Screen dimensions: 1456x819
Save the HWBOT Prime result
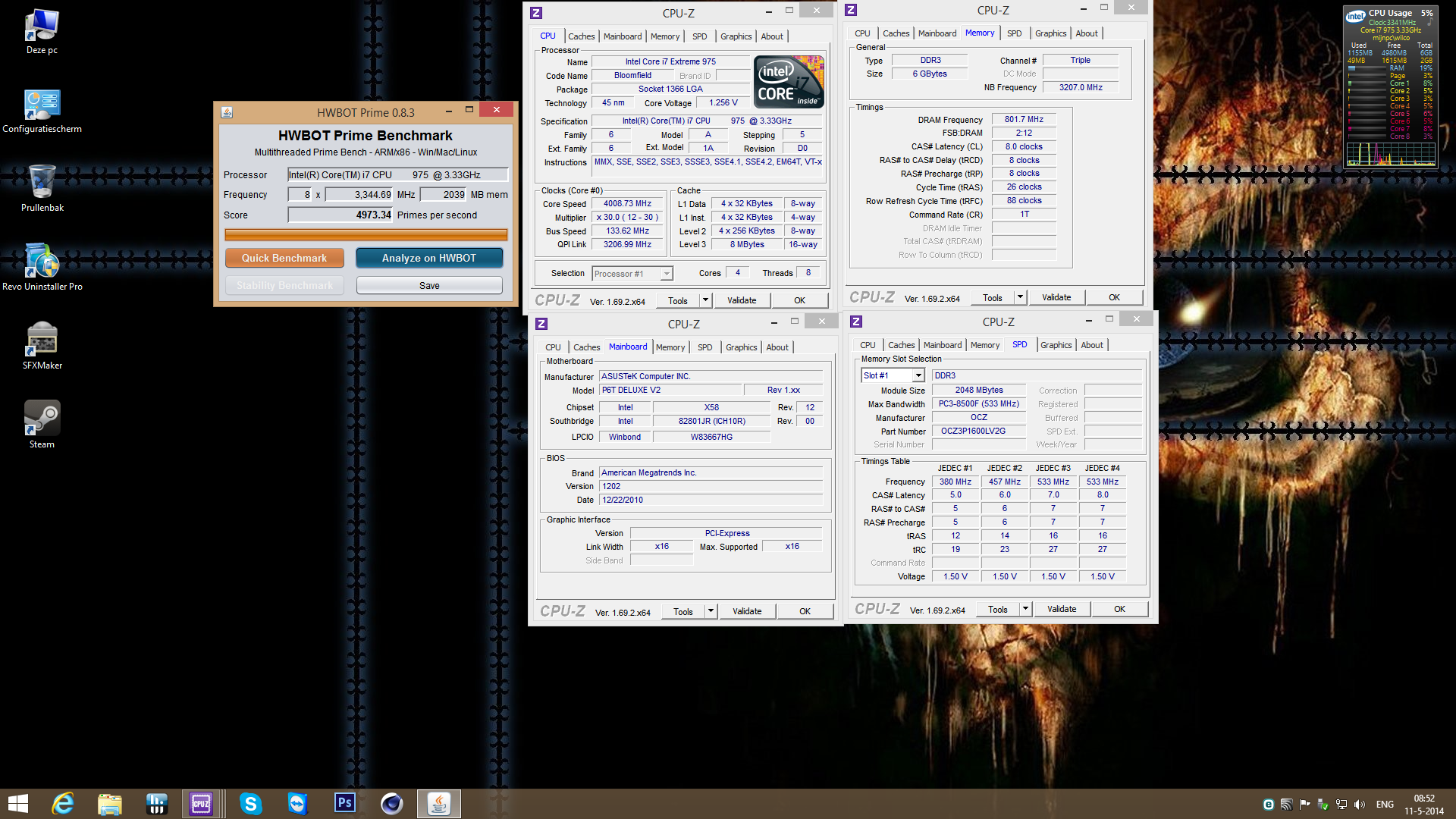pos(429,285)
